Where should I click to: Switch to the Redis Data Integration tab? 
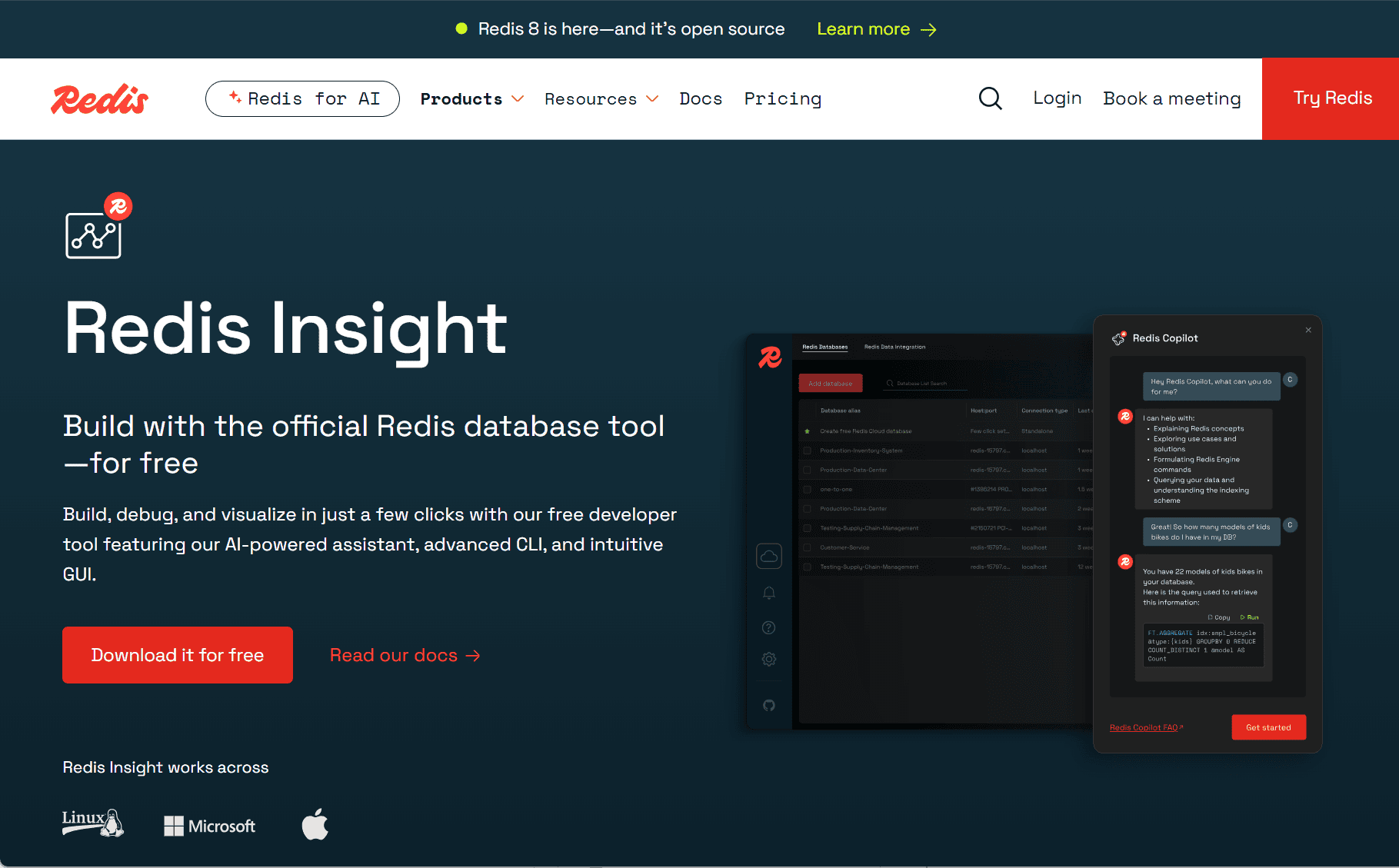pos(895,347)
